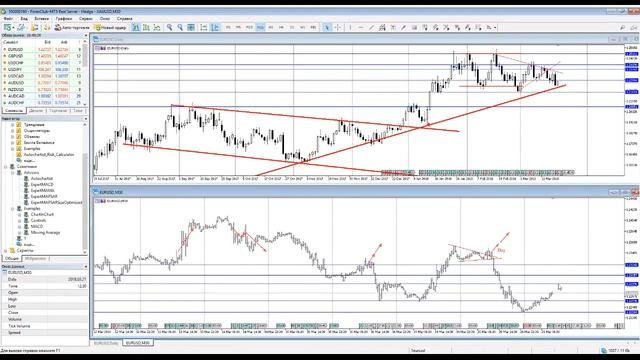
Task: Switch chart to bar chart style
Action: point(136,27)
